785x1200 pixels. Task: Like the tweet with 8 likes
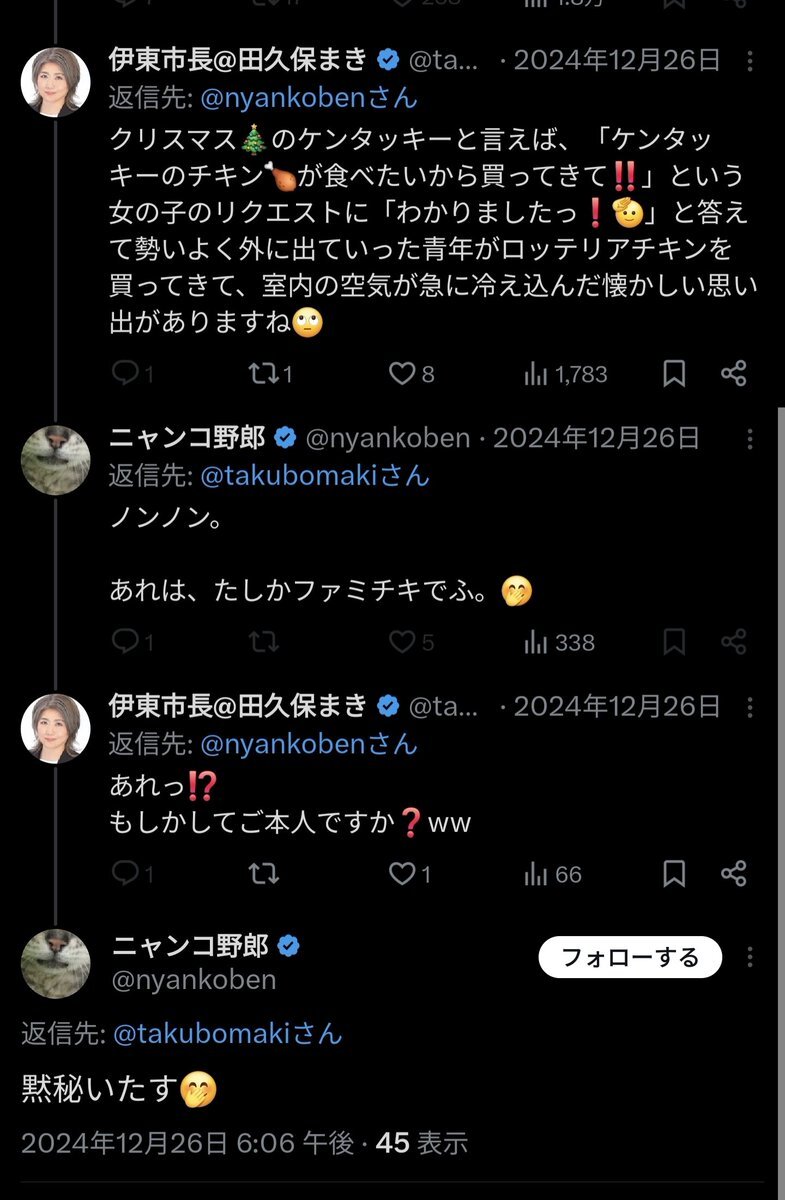[402, 374]
